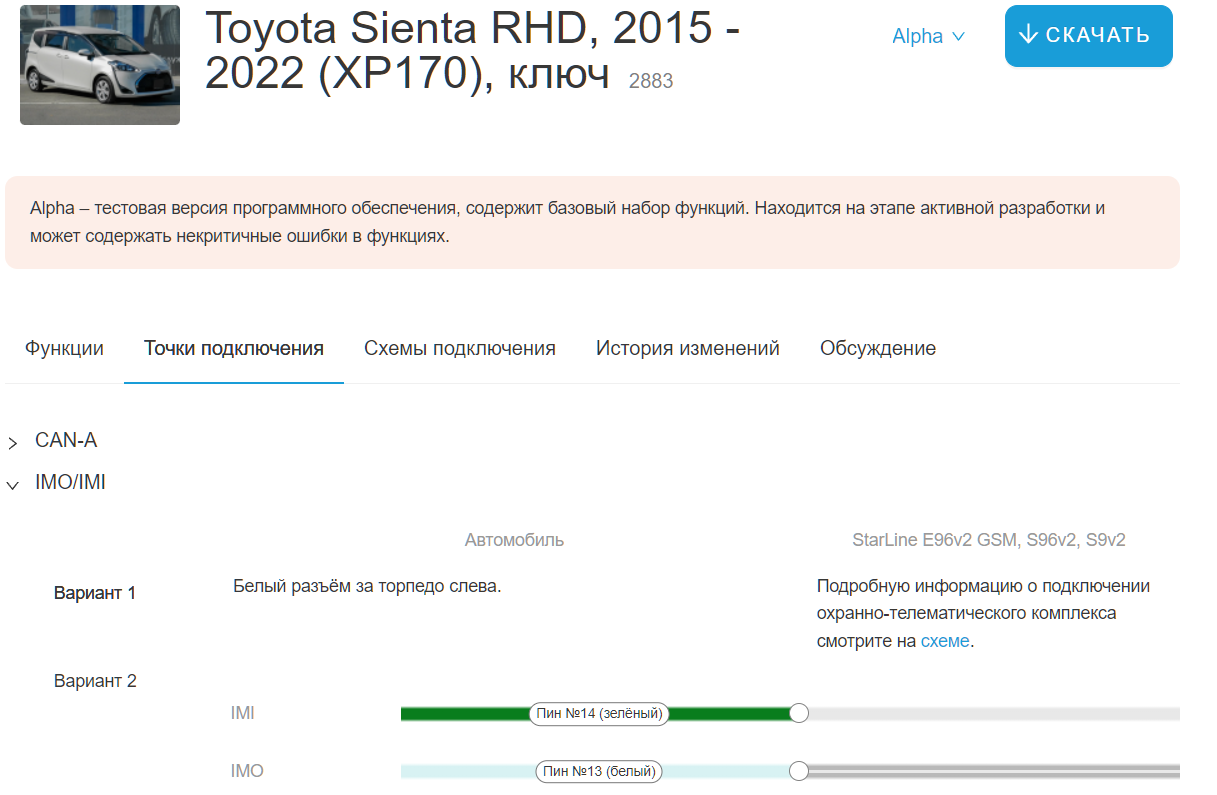Click the Пин №13 (белый) label
This screenshot has width=1217, height=795.
pyautogui.click(x=599, y=771)
